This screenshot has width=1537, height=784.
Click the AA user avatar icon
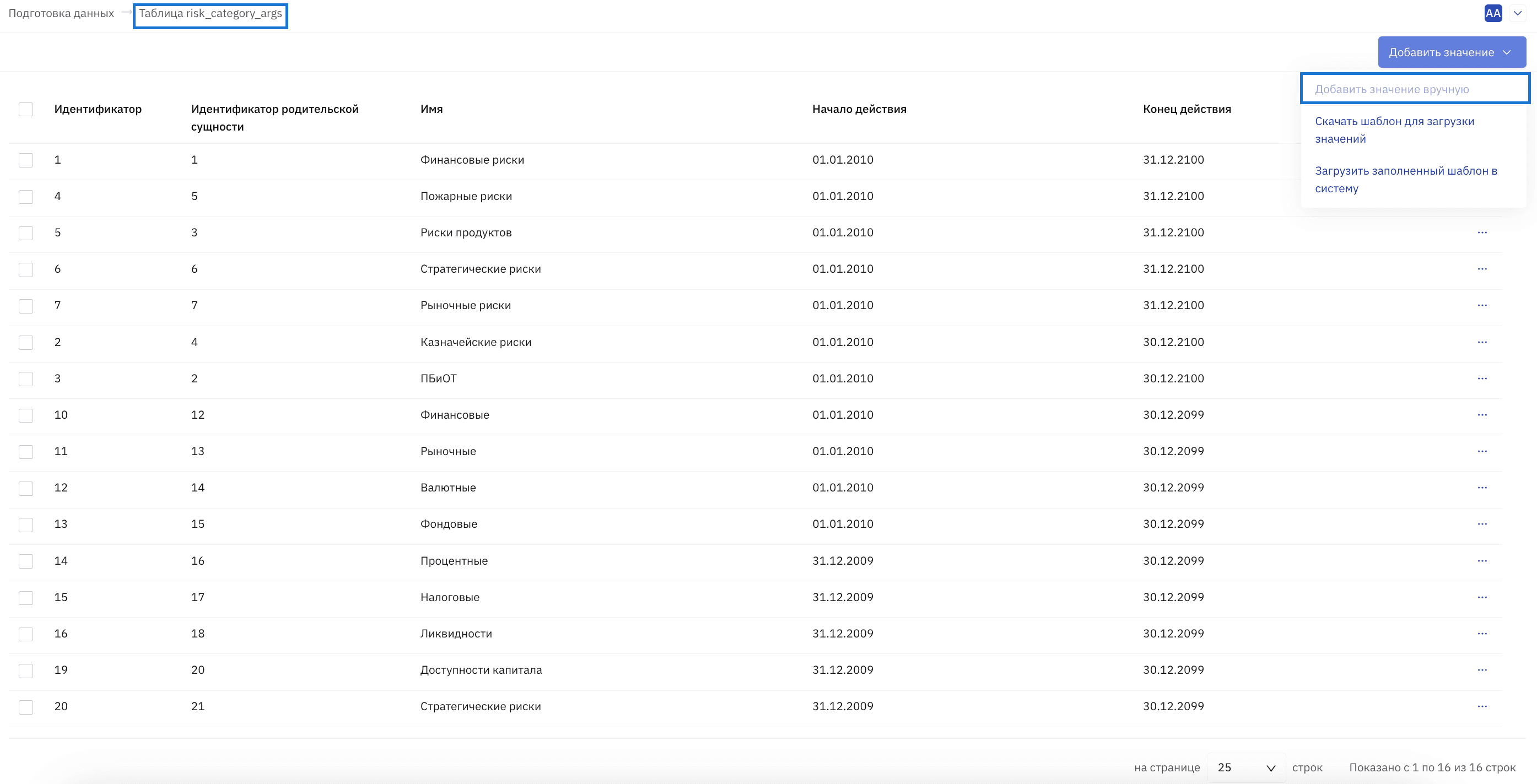coord(1493,13)
